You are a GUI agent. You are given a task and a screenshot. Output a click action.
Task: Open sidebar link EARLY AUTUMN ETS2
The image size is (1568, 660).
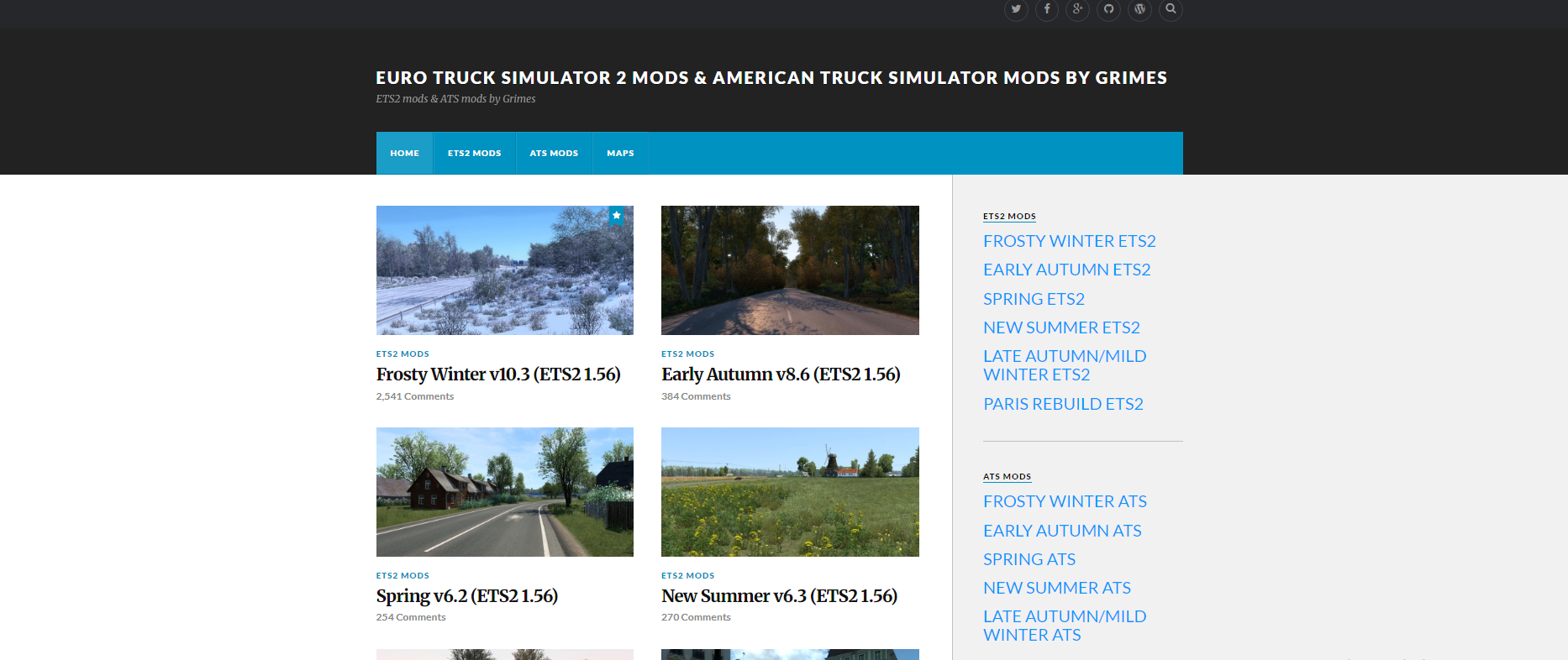coord(1067,270)
